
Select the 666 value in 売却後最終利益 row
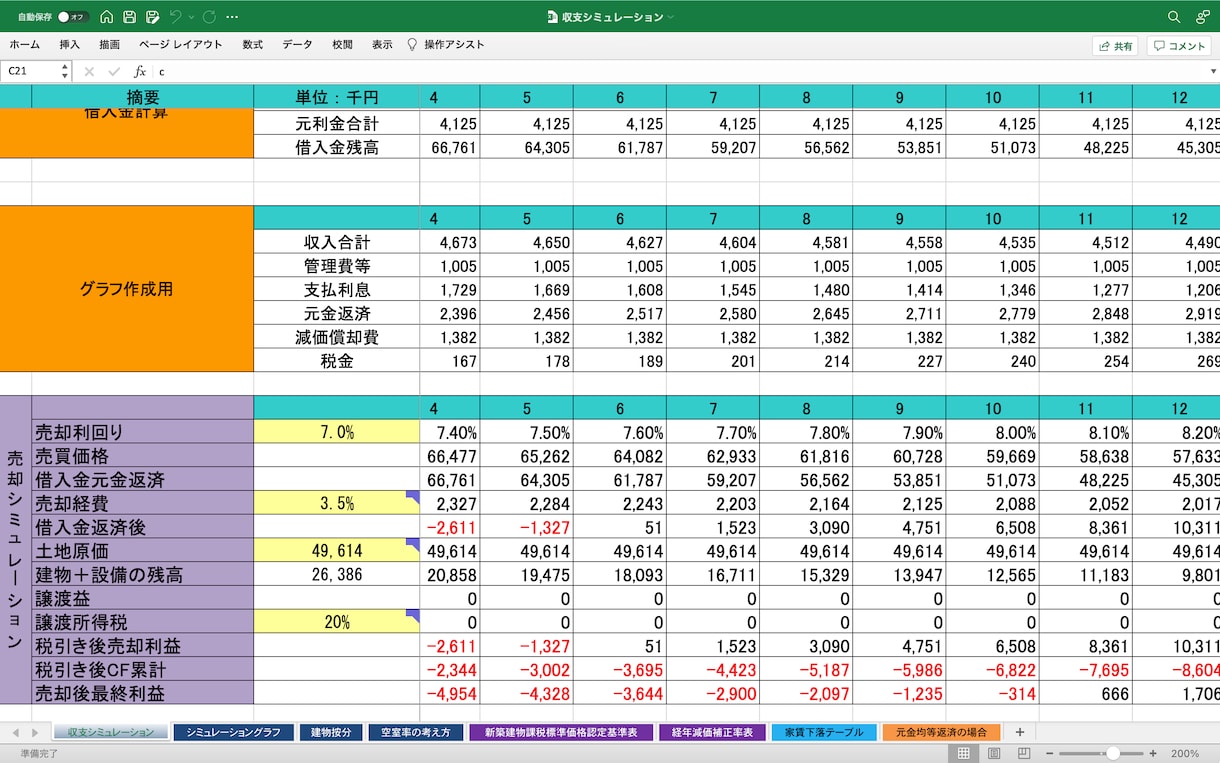(1085, 693)
